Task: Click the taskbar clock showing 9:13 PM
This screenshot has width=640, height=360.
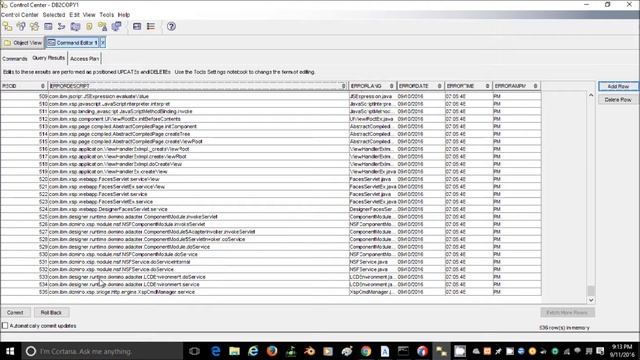Action: (x=622, y=351)
